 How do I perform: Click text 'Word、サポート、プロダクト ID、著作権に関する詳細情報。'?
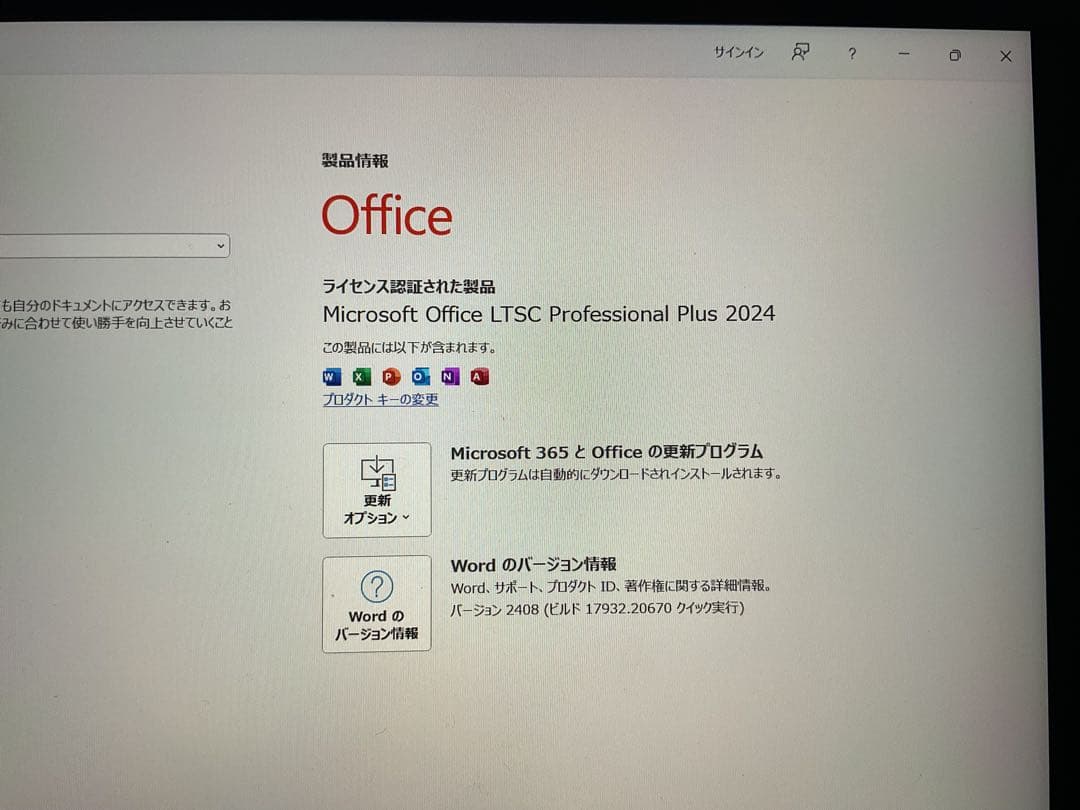[x=611, y=587]
